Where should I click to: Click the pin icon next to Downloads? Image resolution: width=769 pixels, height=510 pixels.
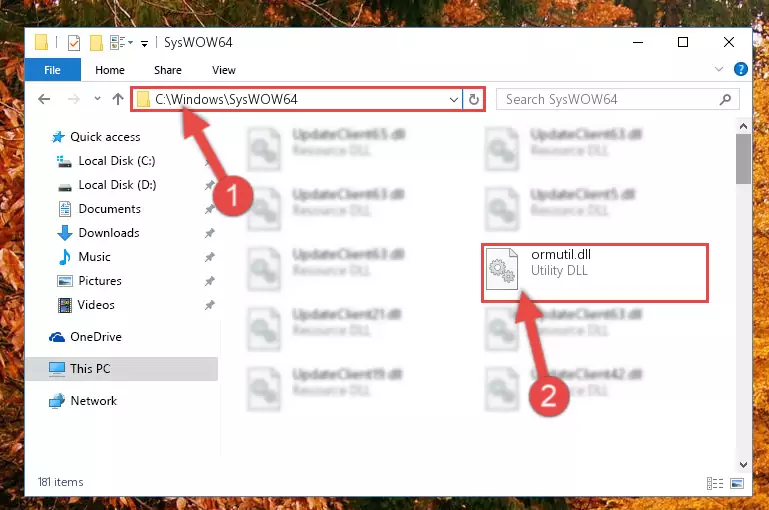coord(209,233)
